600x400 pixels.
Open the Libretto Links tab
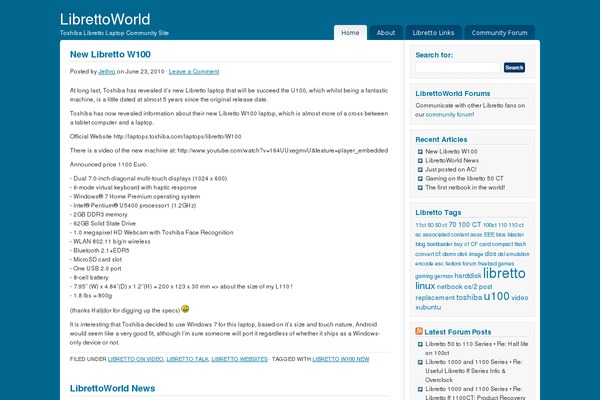point(433,33)
